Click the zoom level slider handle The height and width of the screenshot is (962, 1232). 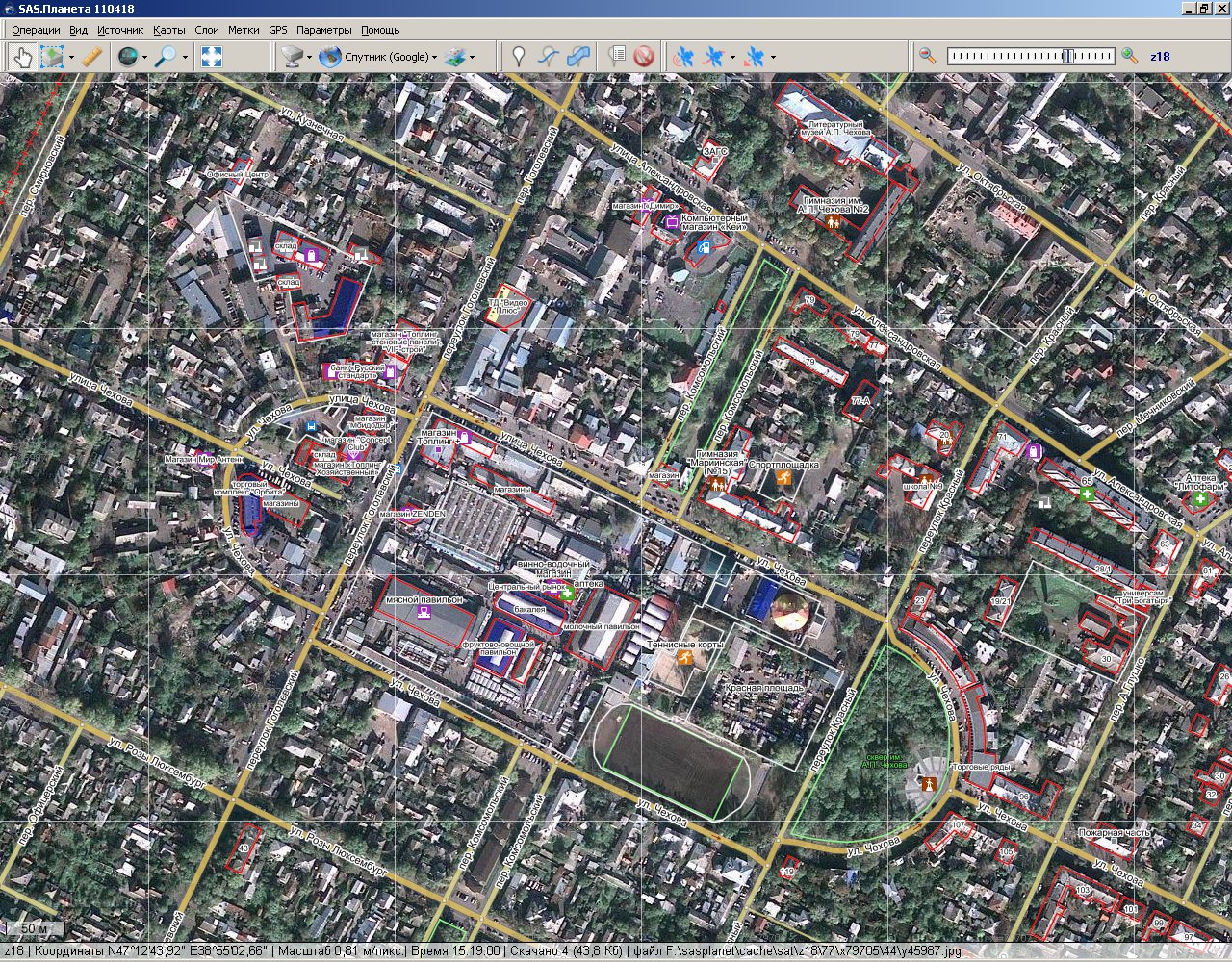[1068, 57]
